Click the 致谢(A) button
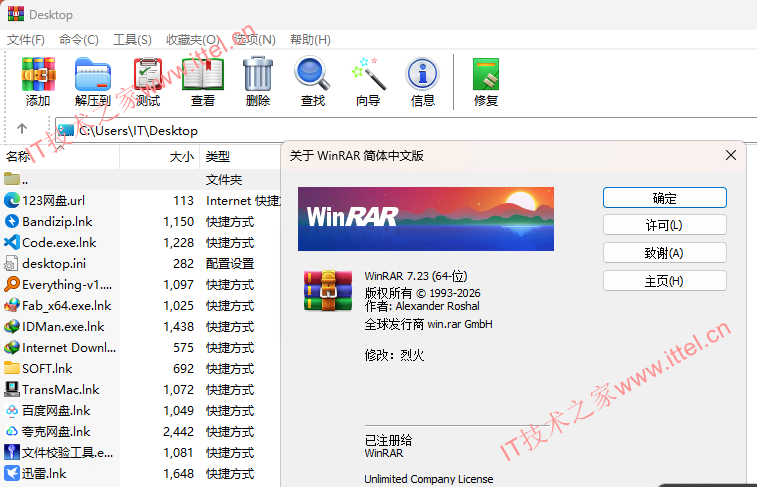The width and height of the screenshot is (757, 487). tap(664, 253)
